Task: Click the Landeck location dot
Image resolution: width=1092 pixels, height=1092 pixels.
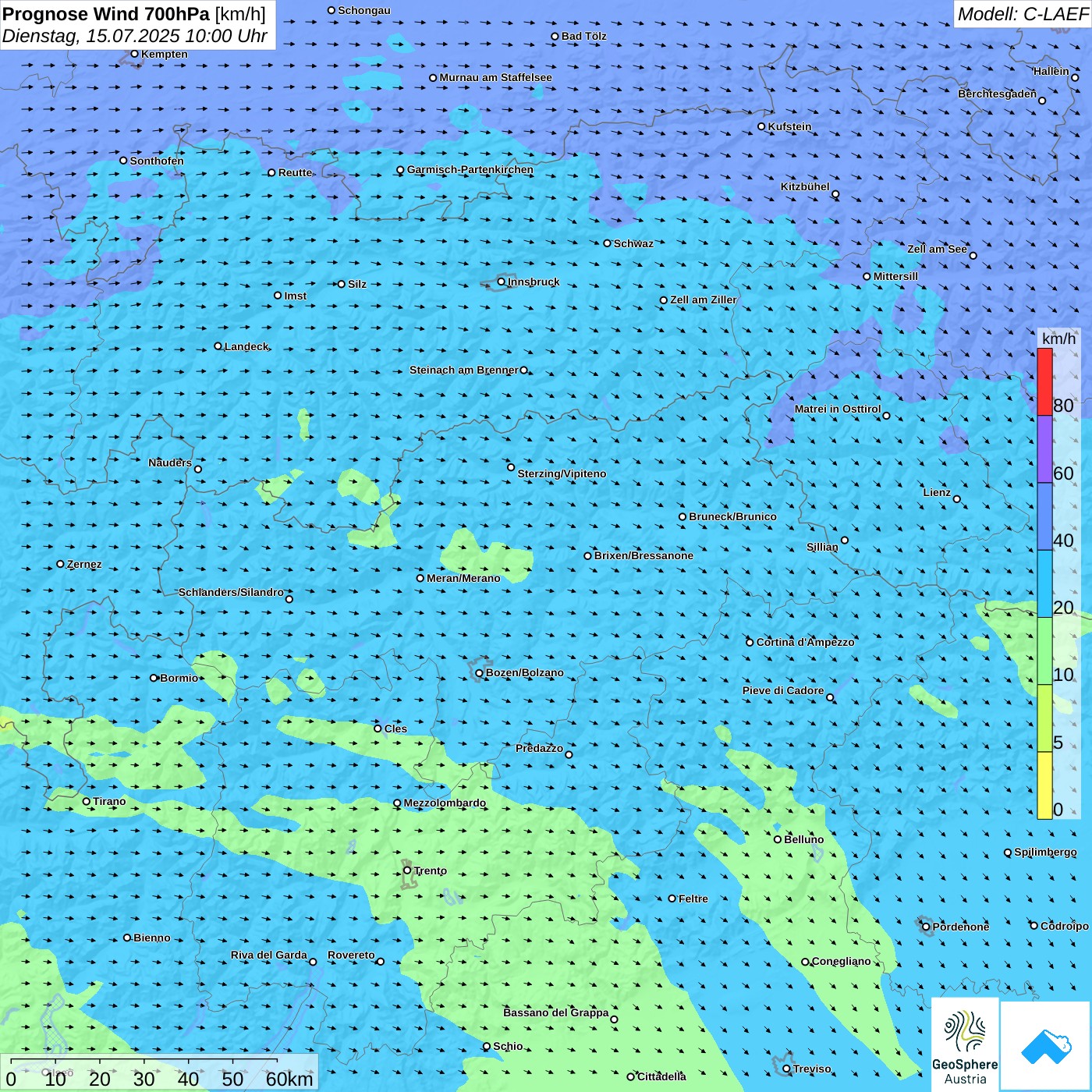Action: [x=218, y=346]
